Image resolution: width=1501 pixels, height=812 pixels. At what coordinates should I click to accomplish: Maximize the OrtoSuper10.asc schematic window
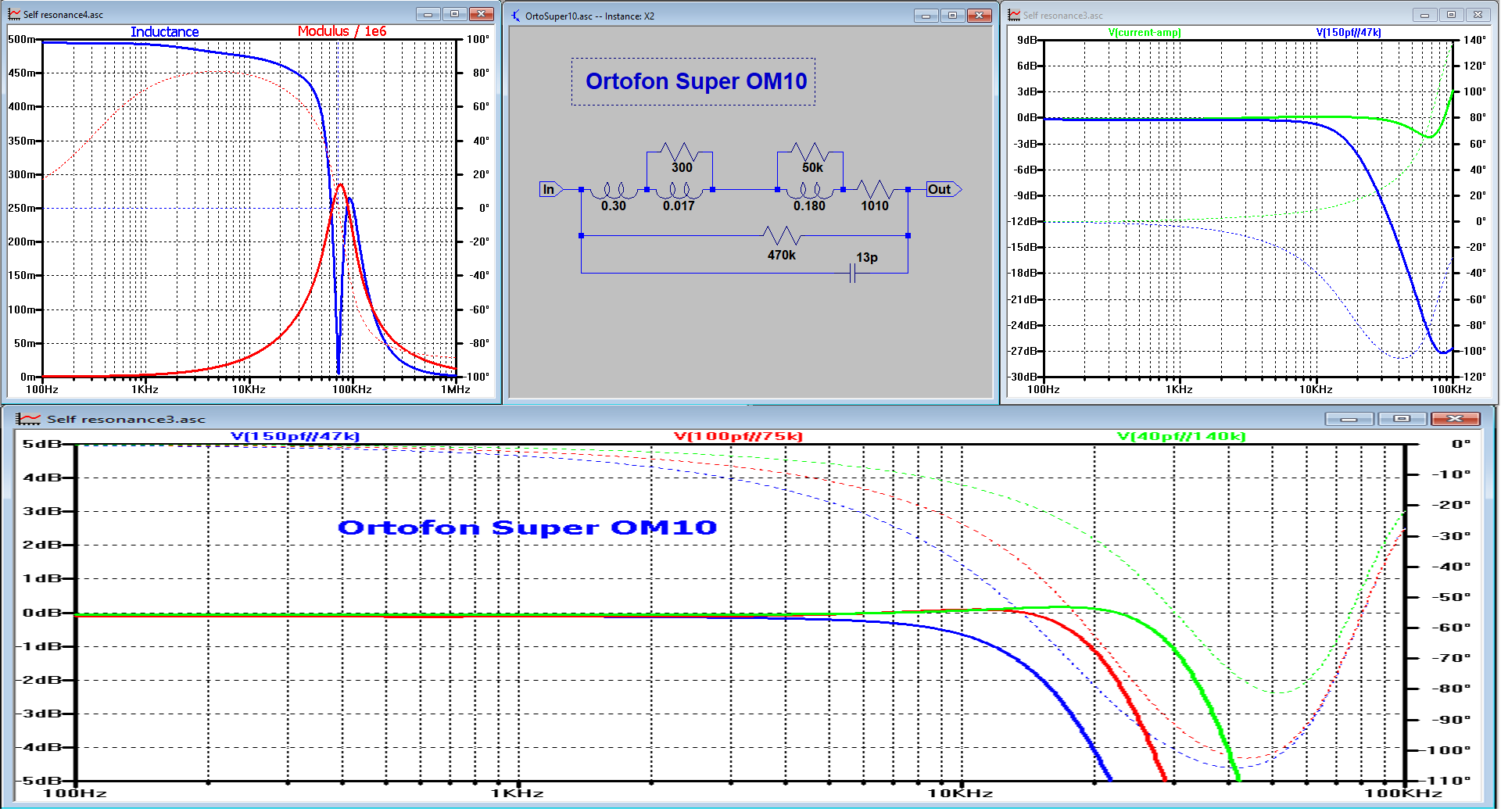coord(952,16)
